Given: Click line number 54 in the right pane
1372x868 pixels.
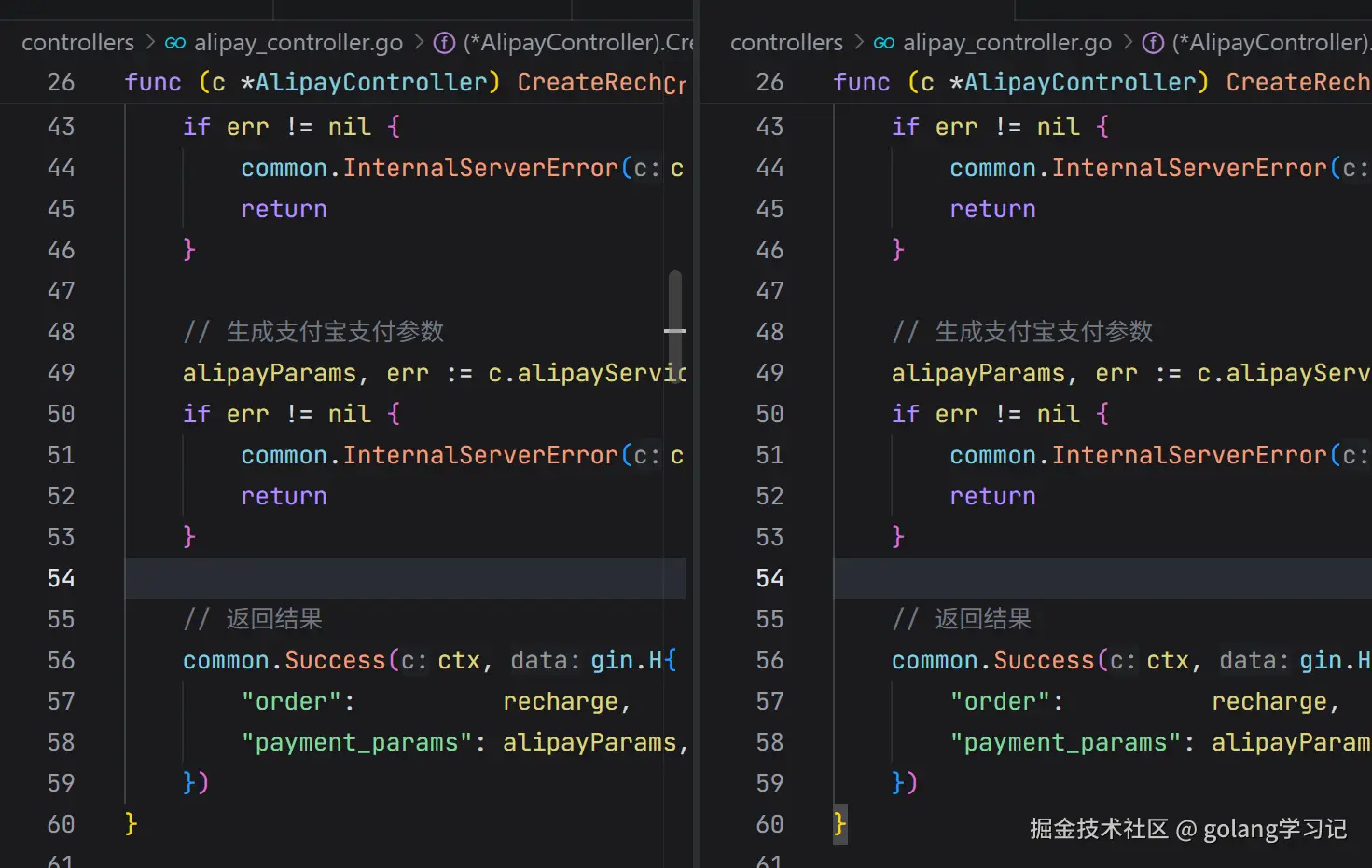Looking at the screenshot, I should pos(769,578).
